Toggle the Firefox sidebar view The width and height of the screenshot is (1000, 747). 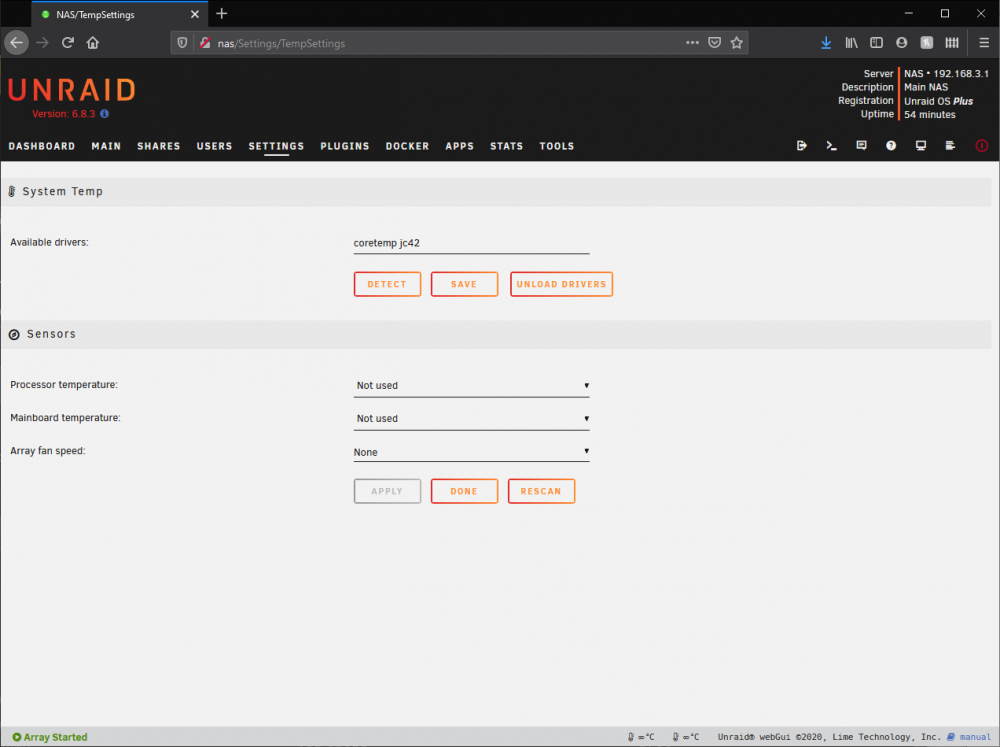point(876,43)
